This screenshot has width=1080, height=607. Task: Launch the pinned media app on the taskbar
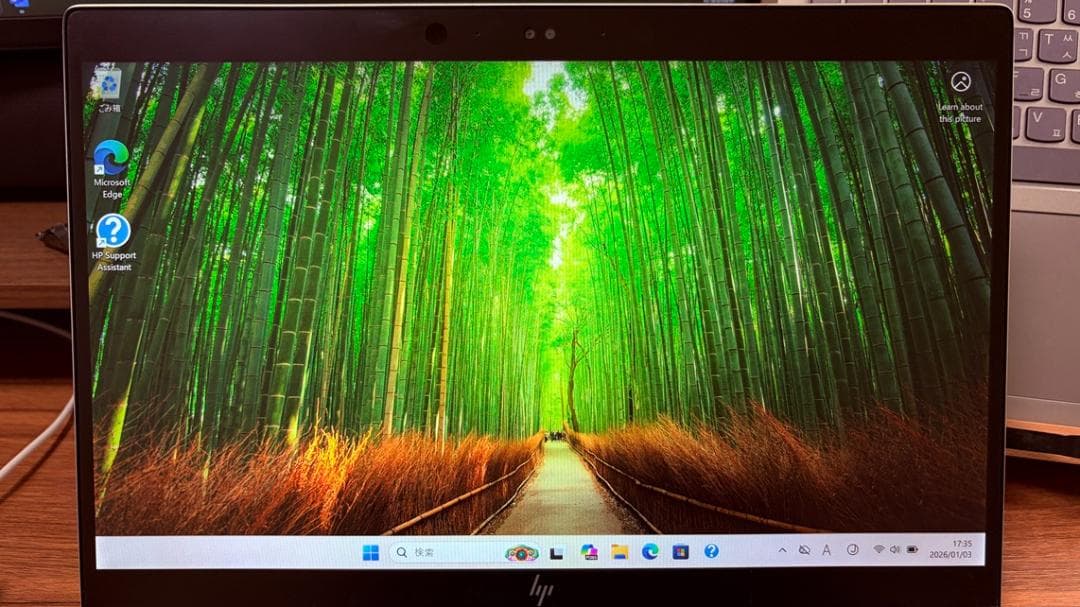point(589,551)
